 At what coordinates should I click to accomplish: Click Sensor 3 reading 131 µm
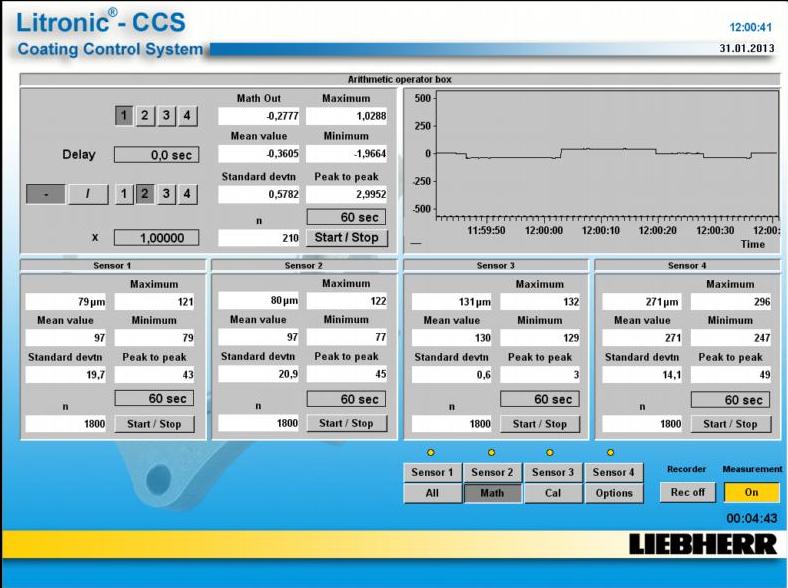pos(451,302)
